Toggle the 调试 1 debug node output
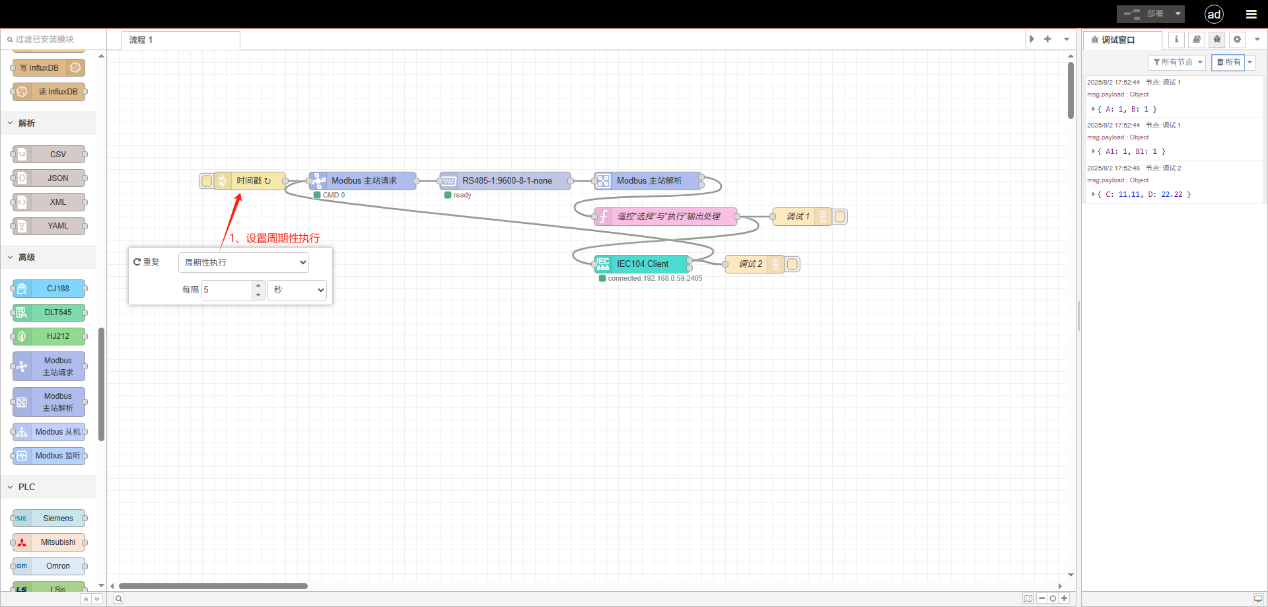Image resolution: width=1268 pixels, height=607 pixels. point(840,216)
